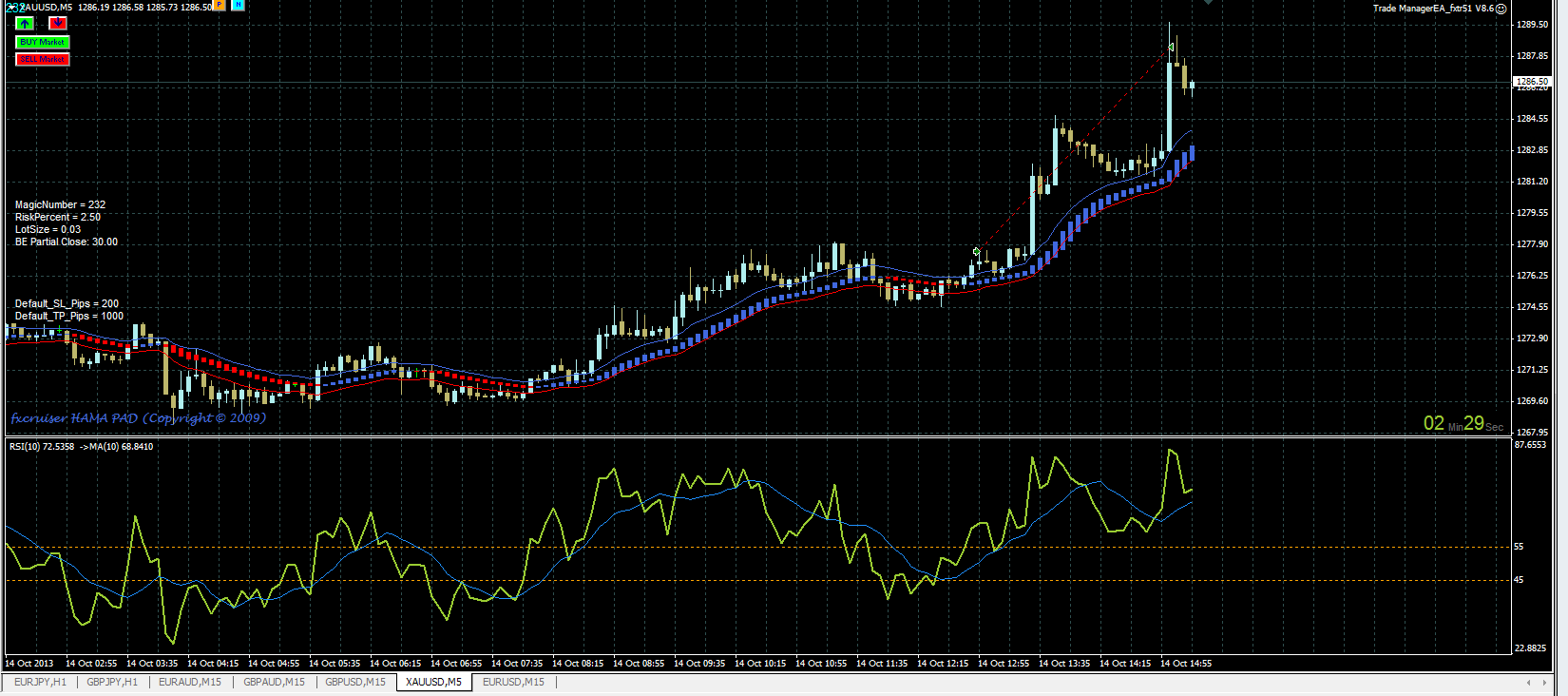
Task: Click the RiskPercent = 2.50 label
Action: [57, 217]
